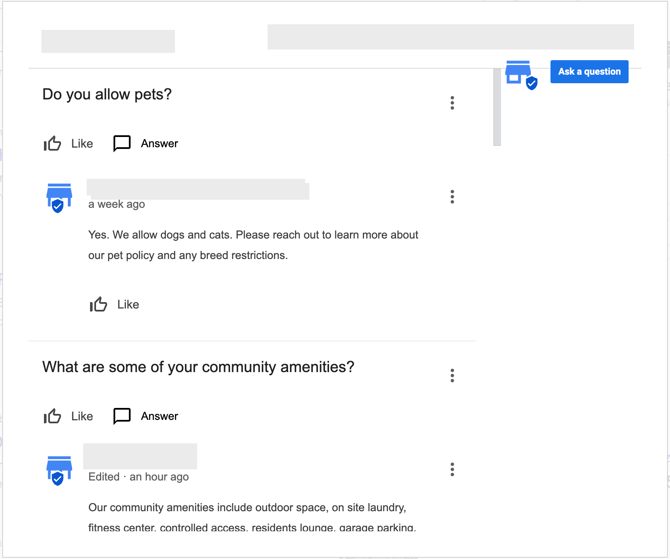The width and height of the screenshot is (670, 559).
Task: Click Answer icon under "Do you allow pets?"
Action: (122, 144)
